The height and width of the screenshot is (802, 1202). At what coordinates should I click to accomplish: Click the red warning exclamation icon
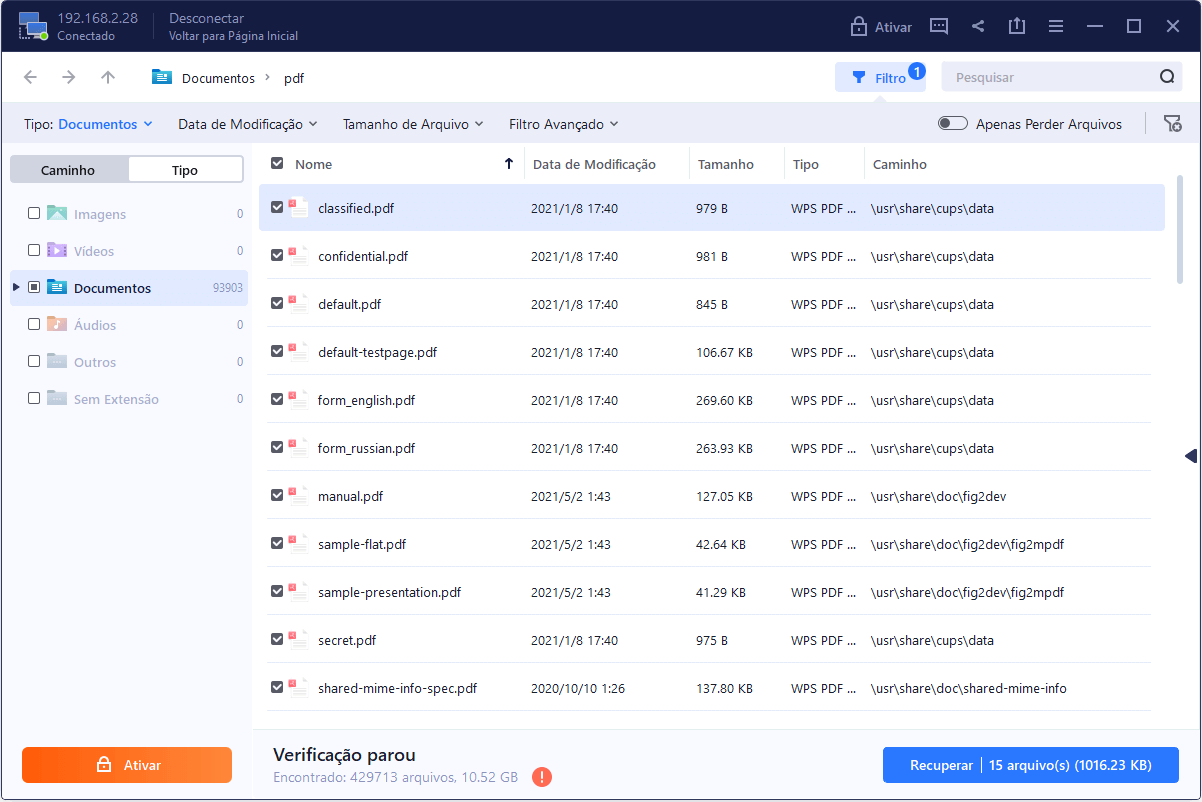point(541,777)
